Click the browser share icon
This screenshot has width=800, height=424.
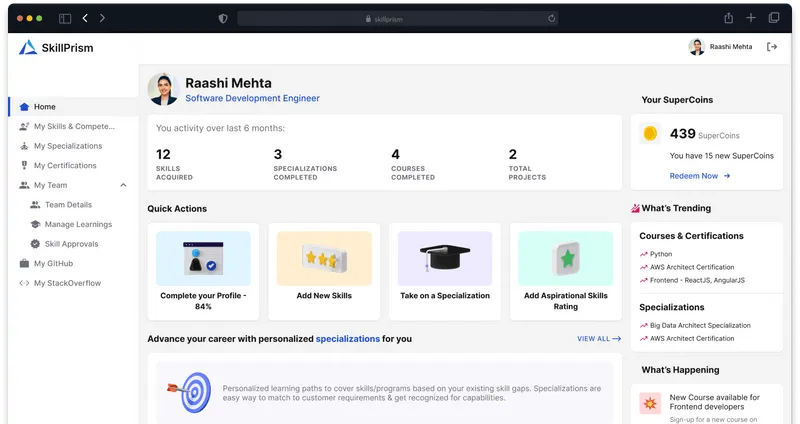point(729,18)
